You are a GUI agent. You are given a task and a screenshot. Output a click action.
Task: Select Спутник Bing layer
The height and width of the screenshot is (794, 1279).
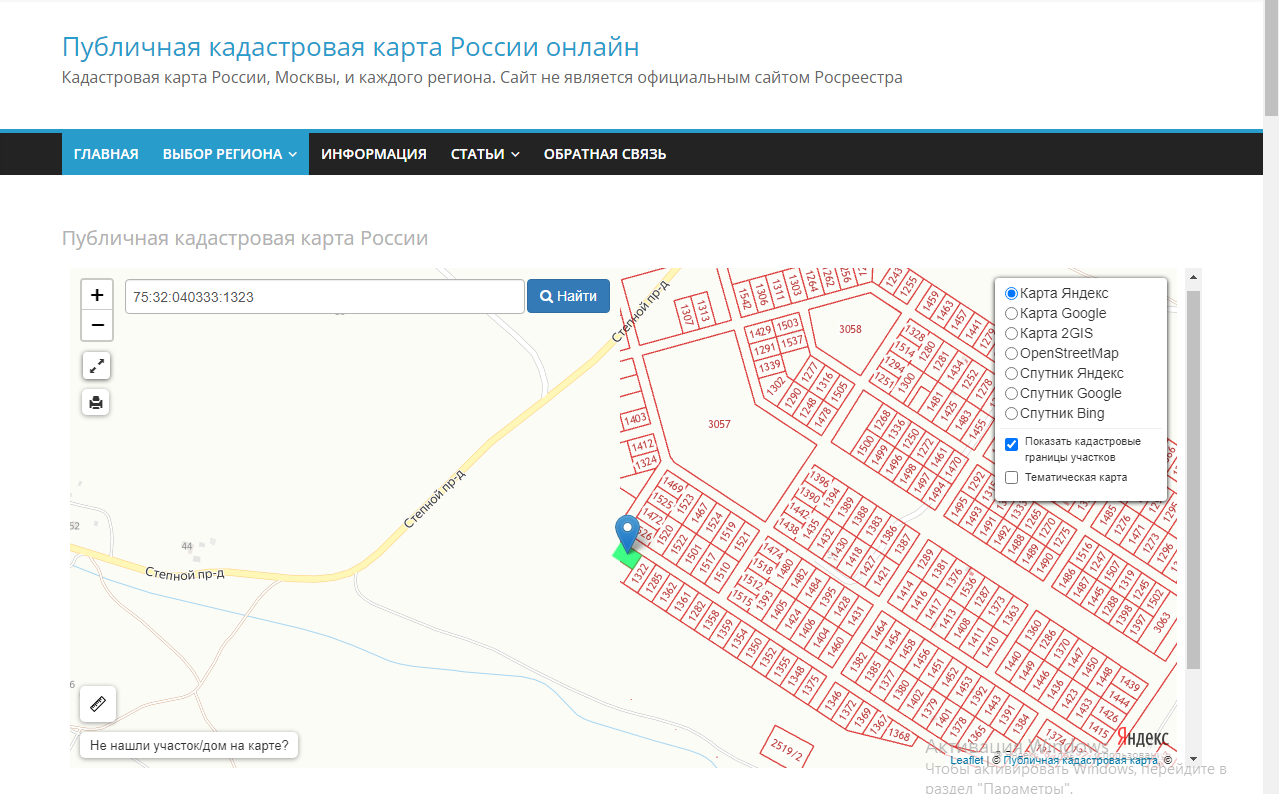(x=1011, y=414)
